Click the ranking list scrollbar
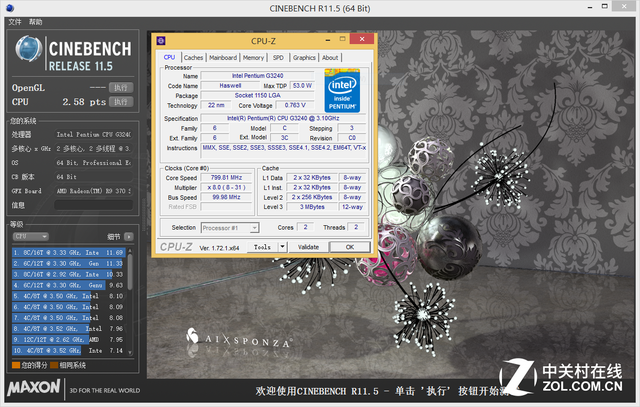This screenshot has width=640, height=407. click(x=130, y=271)
